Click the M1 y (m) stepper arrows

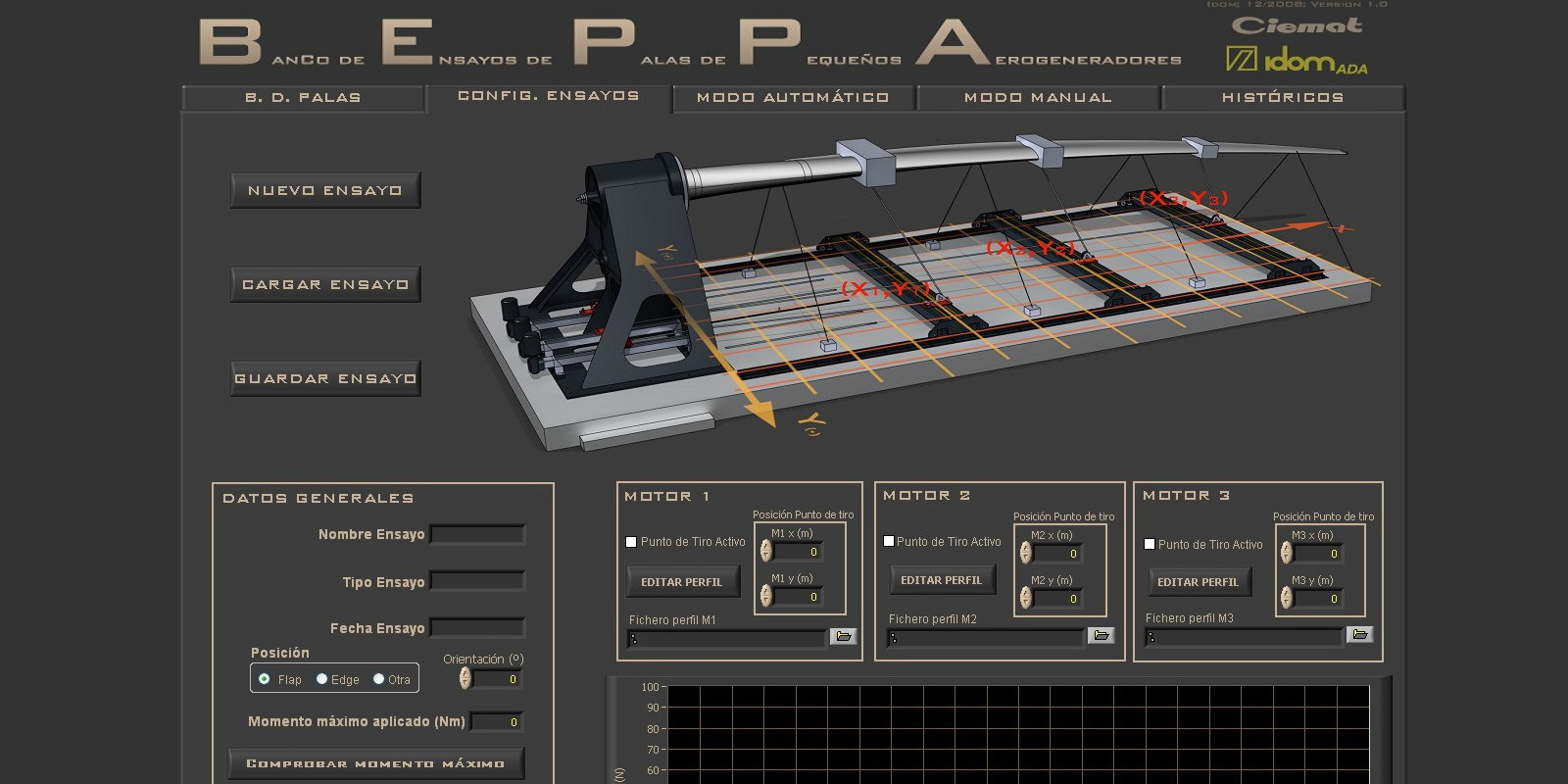click(765, 596)
